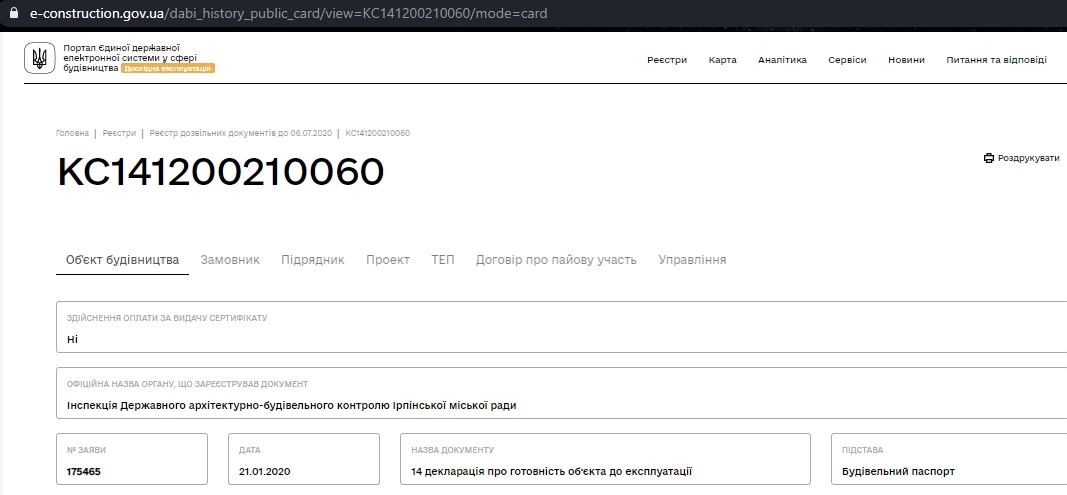Screen dimensions: 1067x495
Task: Switch to Договір про пайову участь tab
Action: (556, 259)
